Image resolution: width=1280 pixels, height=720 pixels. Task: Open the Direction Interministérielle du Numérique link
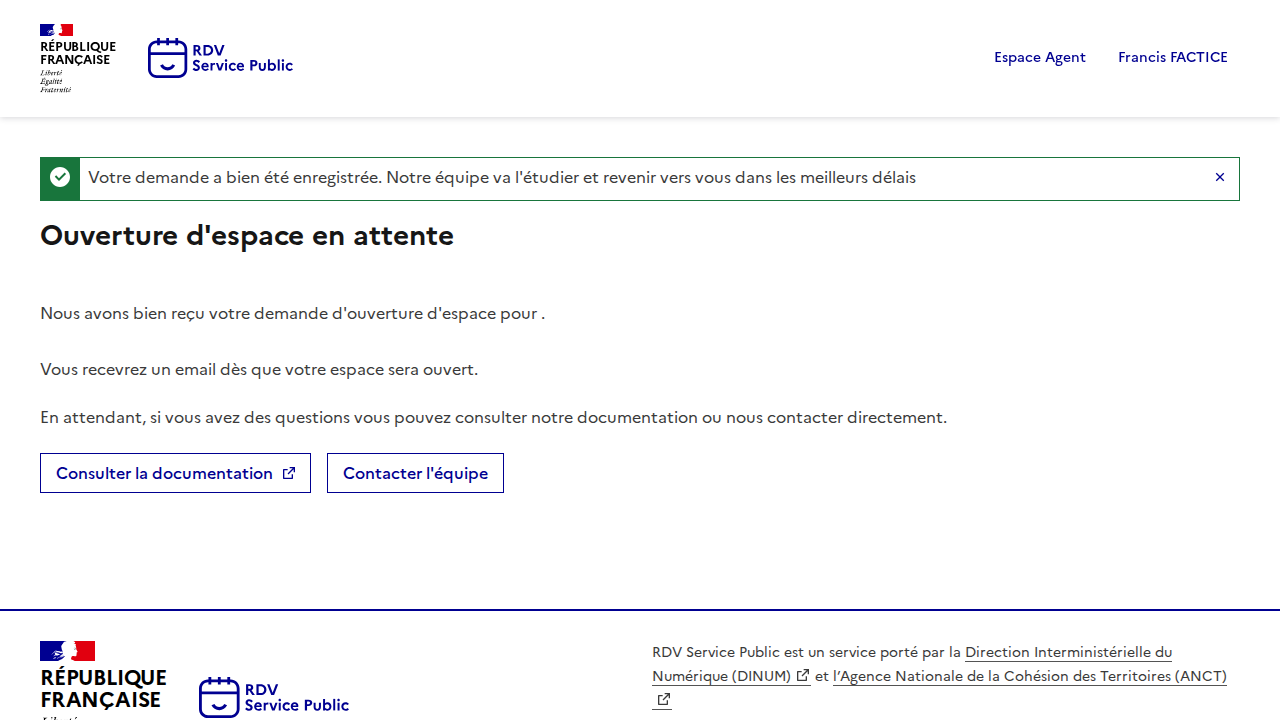(1067, 653)
